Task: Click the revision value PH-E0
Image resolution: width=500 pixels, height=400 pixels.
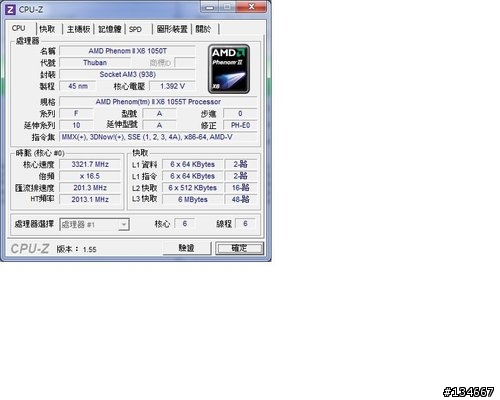Action: coord(240,125)
